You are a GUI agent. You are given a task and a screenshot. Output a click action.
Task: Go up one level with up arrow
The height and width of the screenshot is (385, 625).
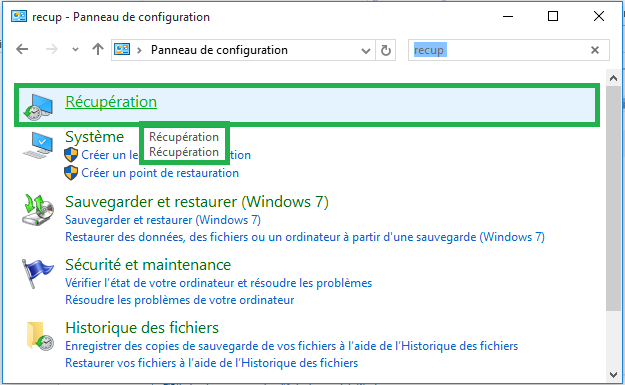click(98, 49)
